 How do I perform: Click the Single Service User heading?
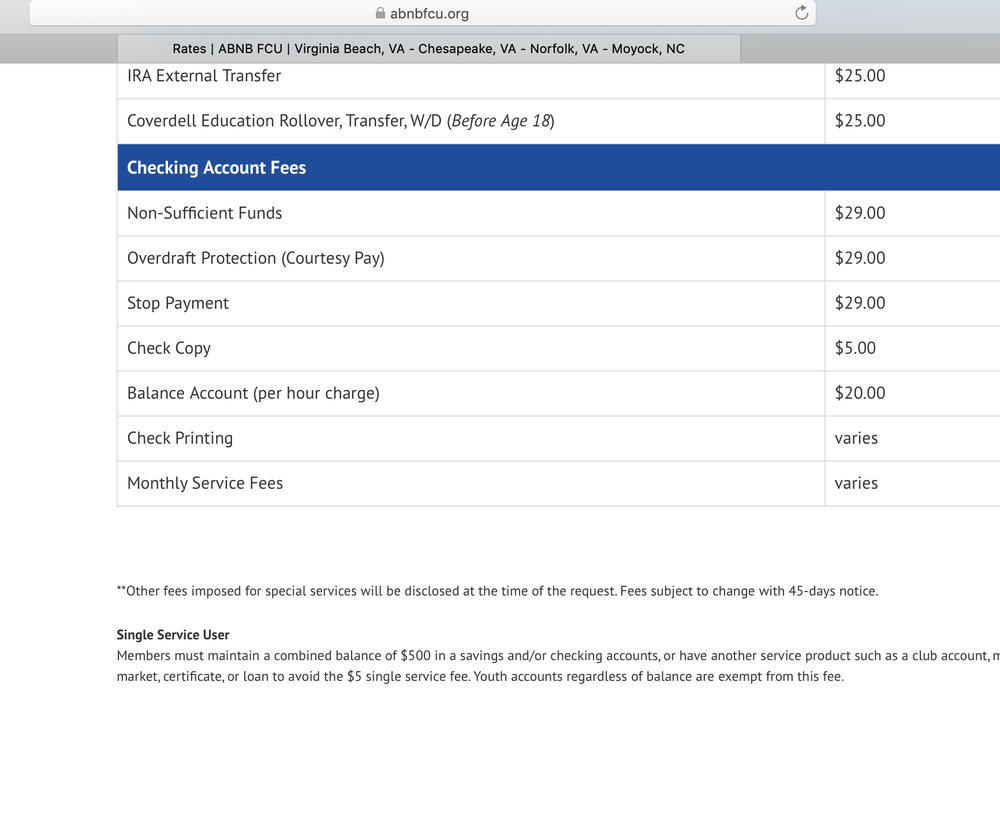pos(173,635)
